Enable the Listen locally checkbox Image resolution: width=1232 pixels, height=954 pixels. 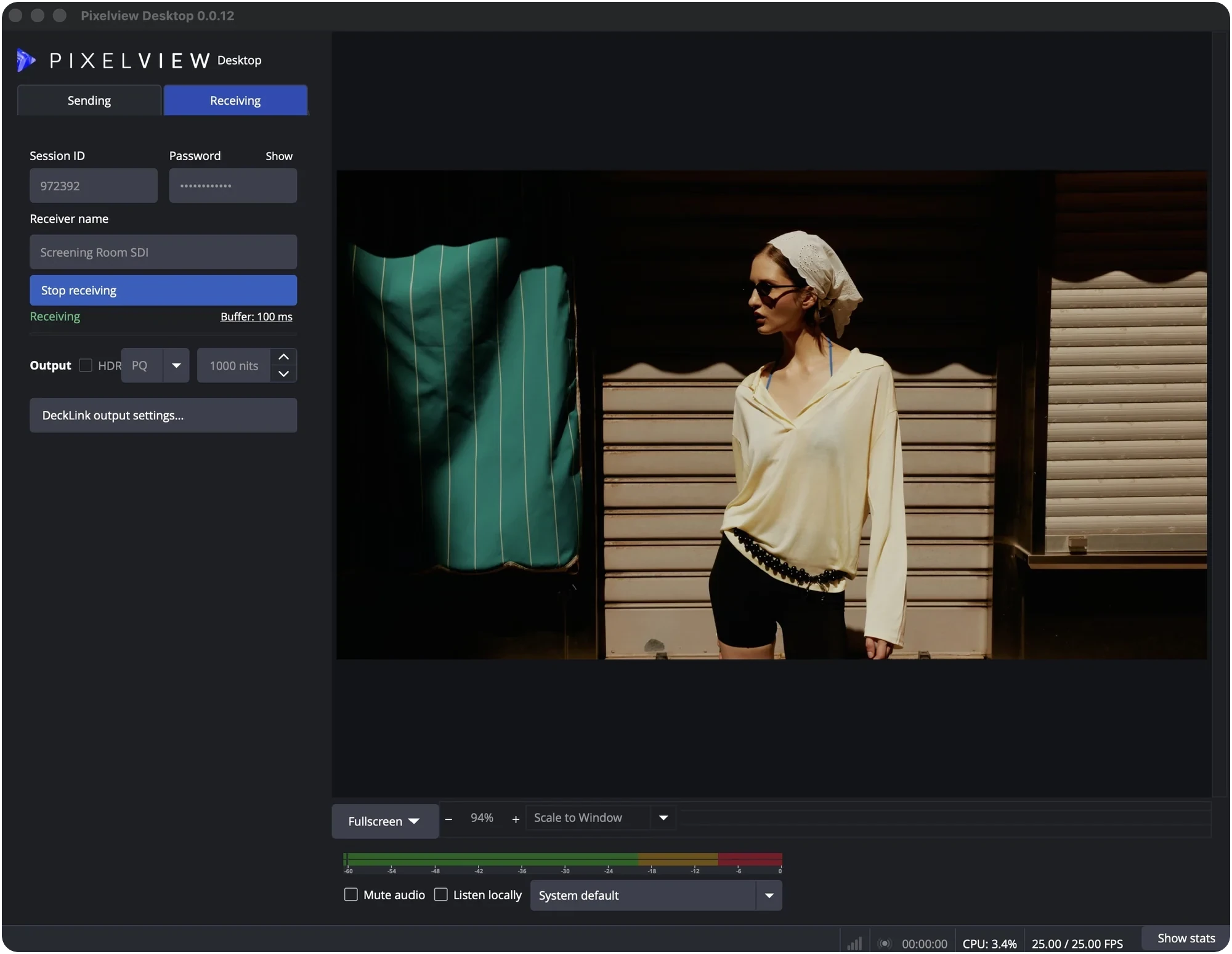(441, 895)
